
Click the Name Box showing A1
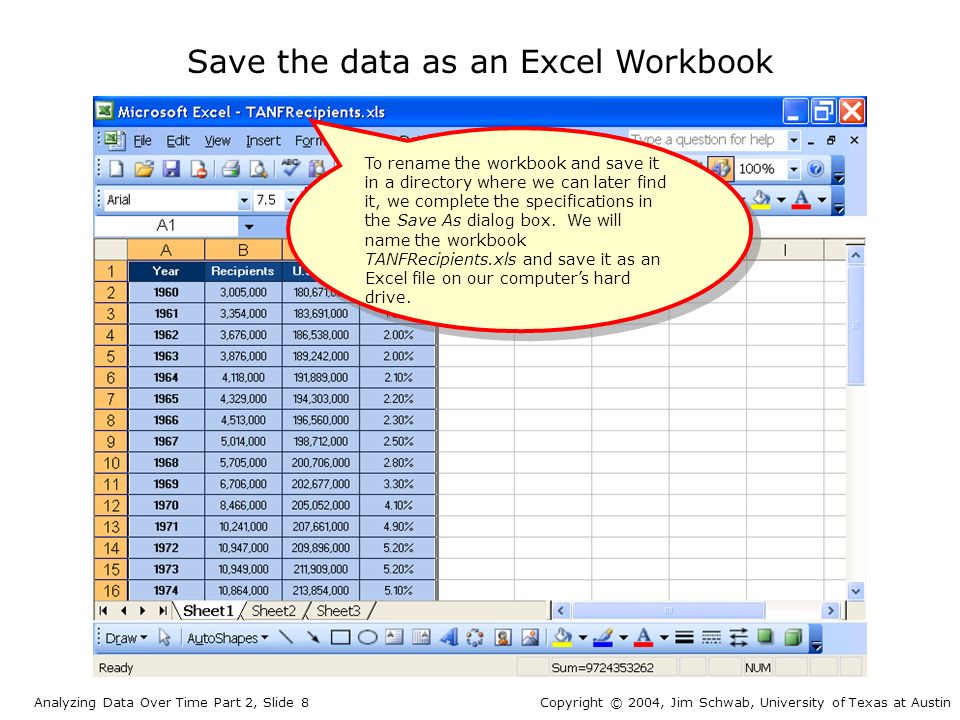(166, 226)
